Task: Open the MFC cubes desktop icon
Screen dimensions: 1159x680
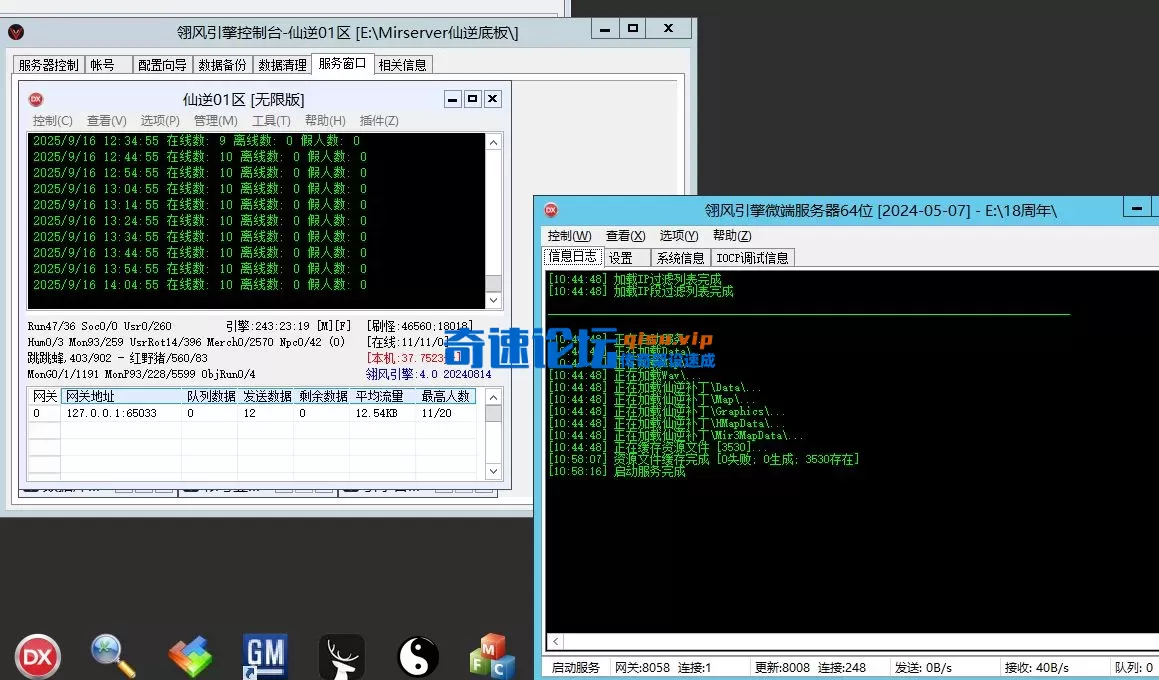Action: 492,656
